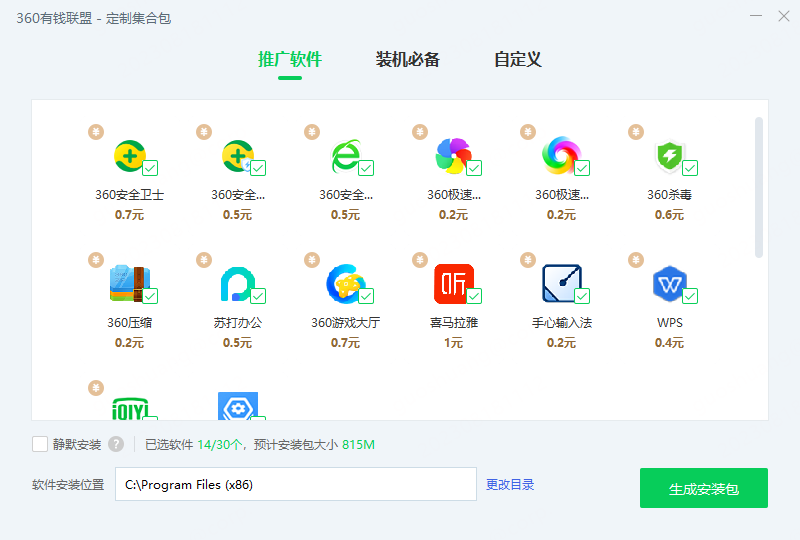Click the 360安全卫士 name label

pos(130,194)
